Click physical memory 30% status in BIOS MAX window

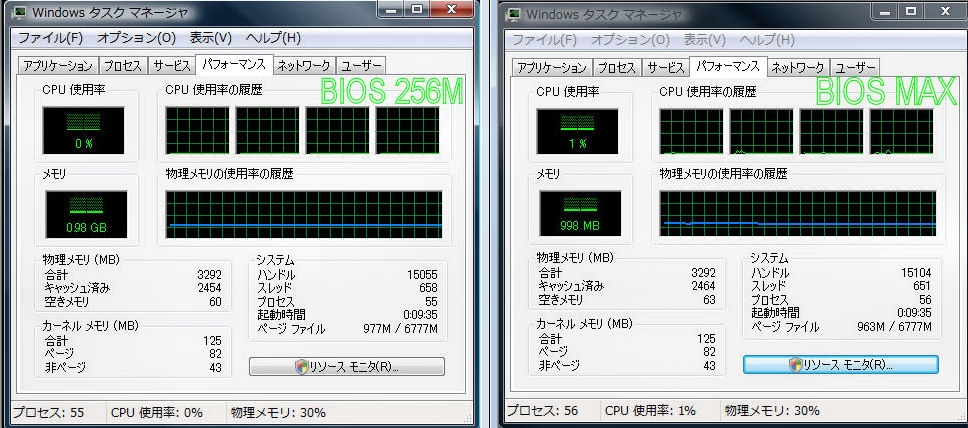click(x=772, y=411)
